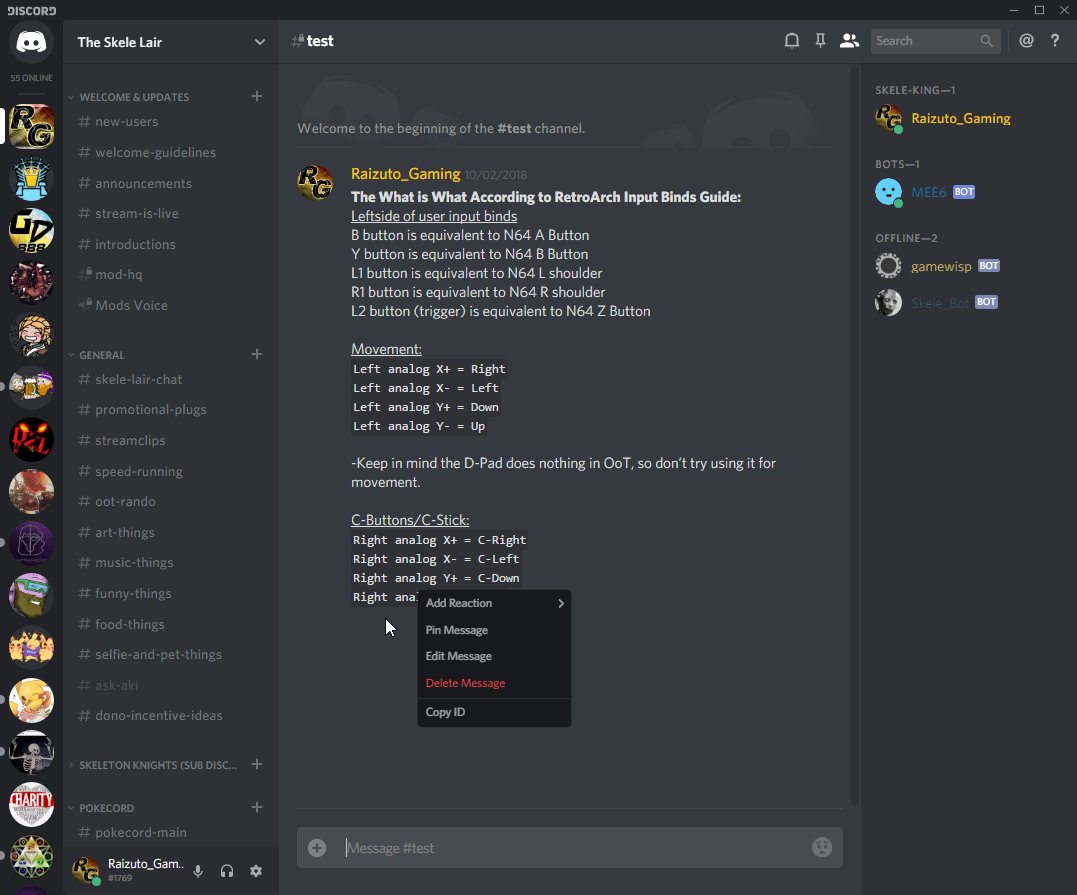This screenshot has width=1077, height=895.
Task: Add channel to SKELETON KNIGHTS category
Action: pos(257,764)
